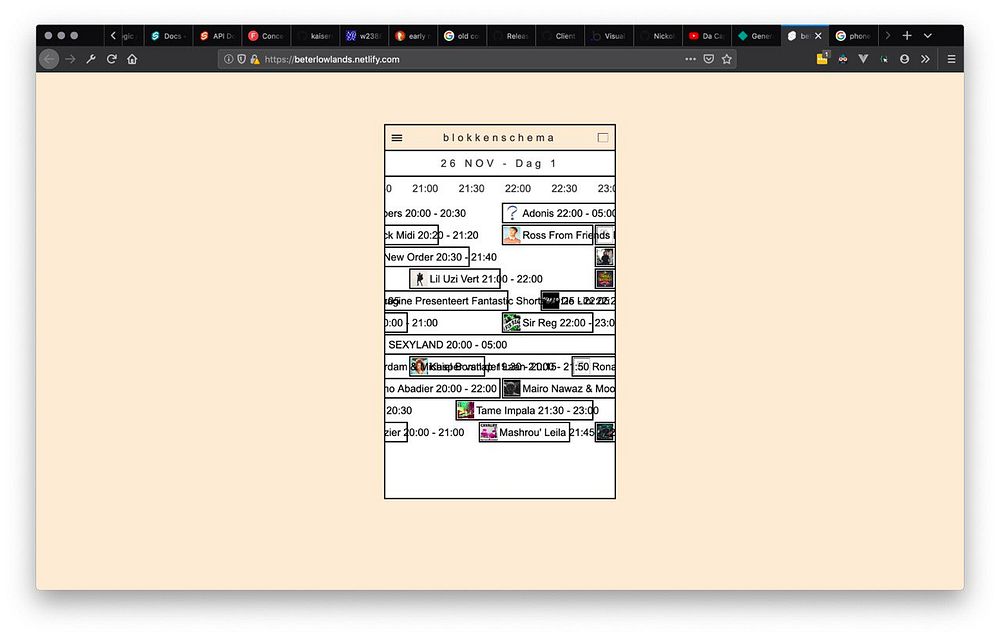Open the hamburger menu in blokkenschema header
The image size is (1000, 638).
coord(397,138)
